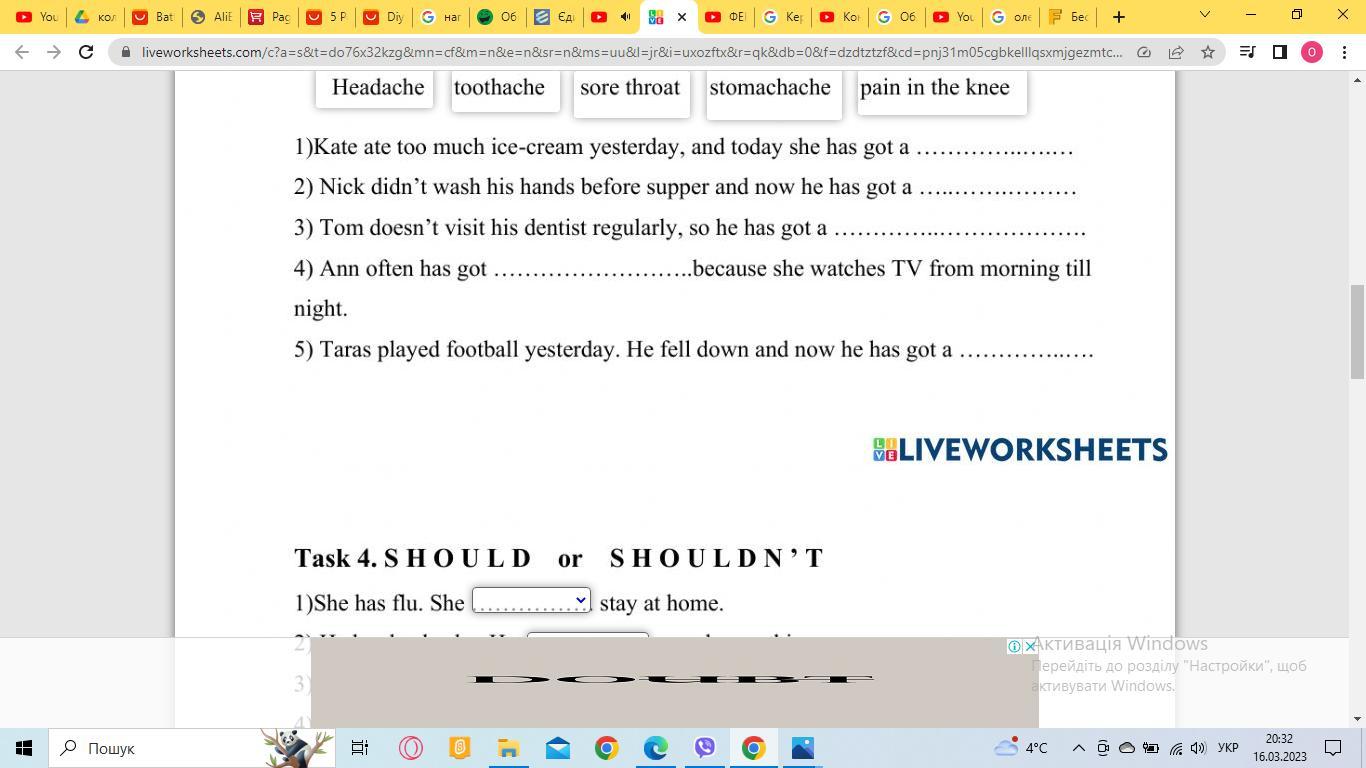Open the media controls icon in Chrome toolbar
Viewport: 1366px width, 768px height.
click(x=1247, y=52)
